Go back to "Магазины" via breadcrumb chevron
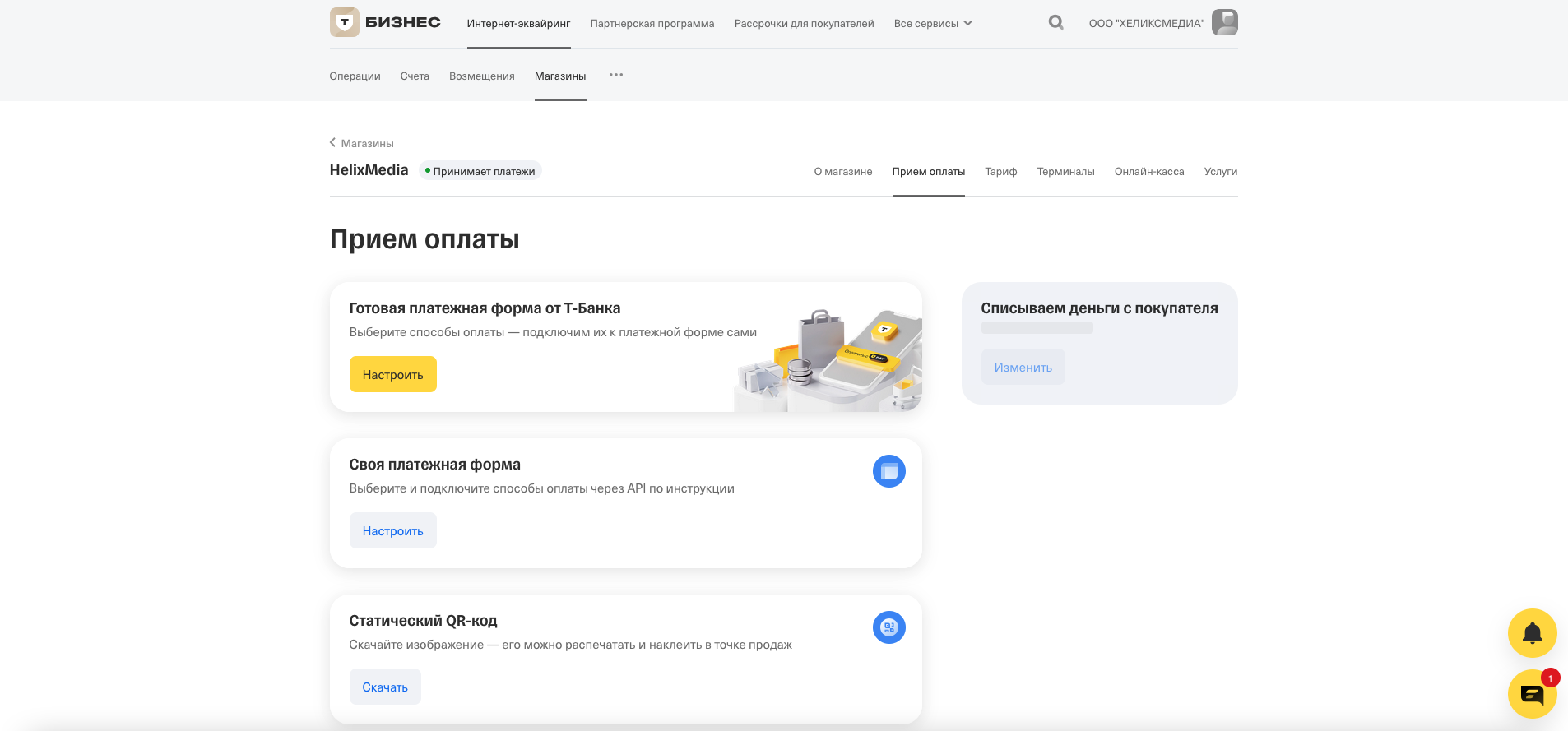 tap(333, 143)
